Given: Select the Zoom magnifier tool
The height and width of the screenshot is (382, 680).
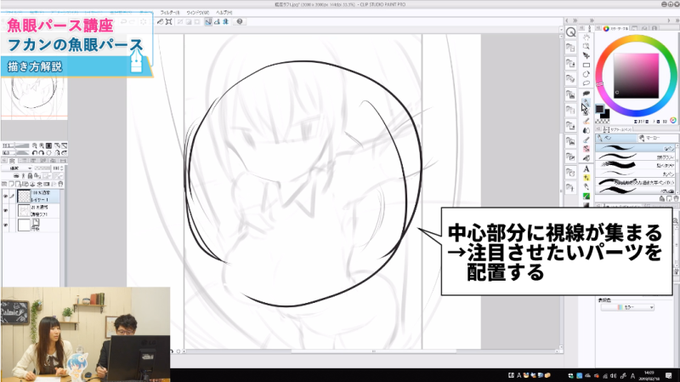Looking at the screenshot, I should tap(586, 46).
